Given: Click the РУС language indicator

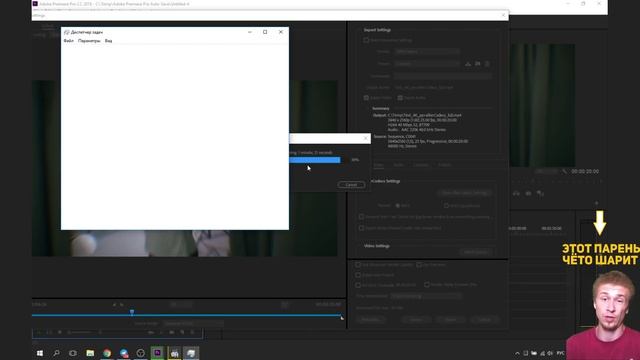Looking at the screenshot, I should click(561, 353).
